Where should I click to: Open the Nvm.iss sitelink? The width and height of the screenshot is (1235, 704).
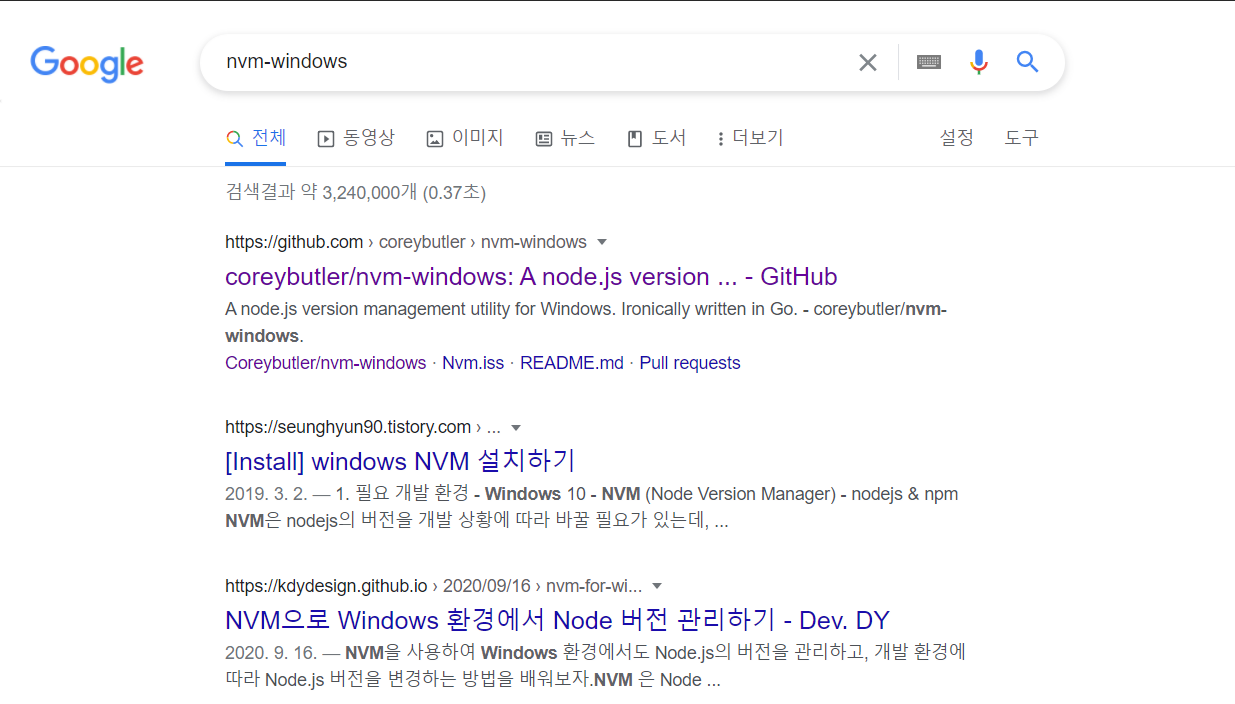click(x=473, y=363)
